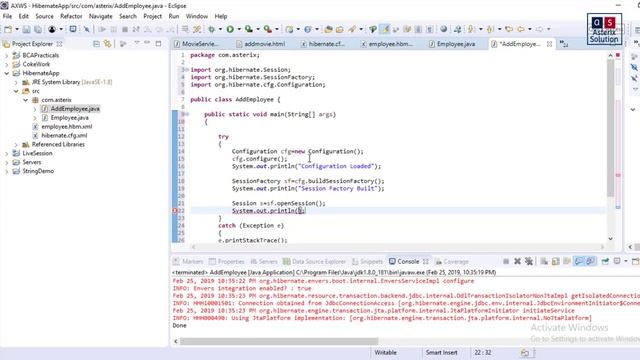Open the Snippets view tab
640x360 pixels.
367,262
